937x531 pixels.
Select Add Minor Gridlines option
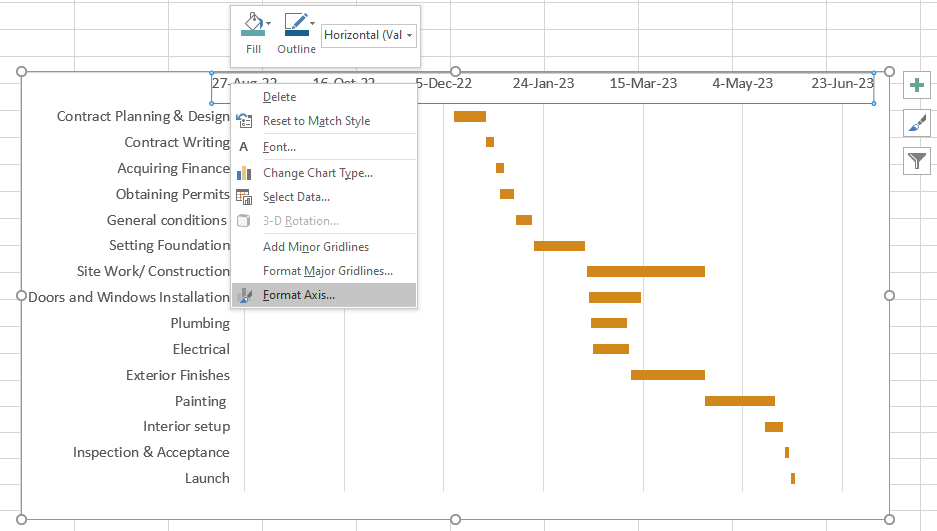[x=315, y=247]
